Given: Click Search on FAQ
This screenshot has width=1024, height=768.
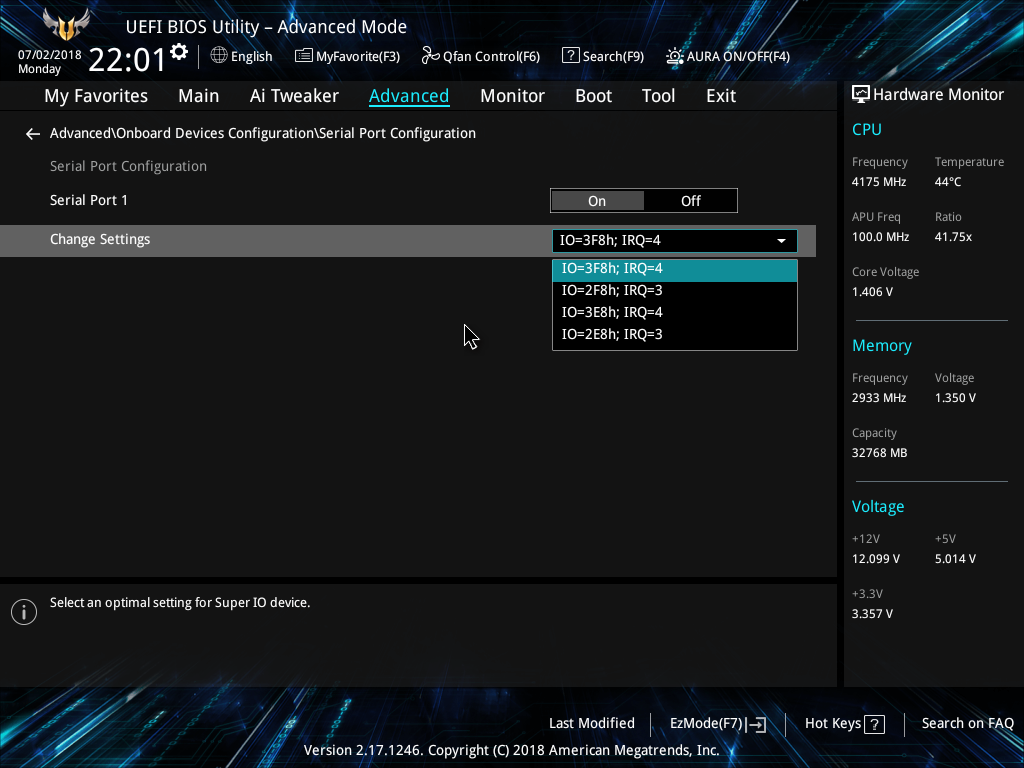Looking at the screenshot, I should [967, 724].
